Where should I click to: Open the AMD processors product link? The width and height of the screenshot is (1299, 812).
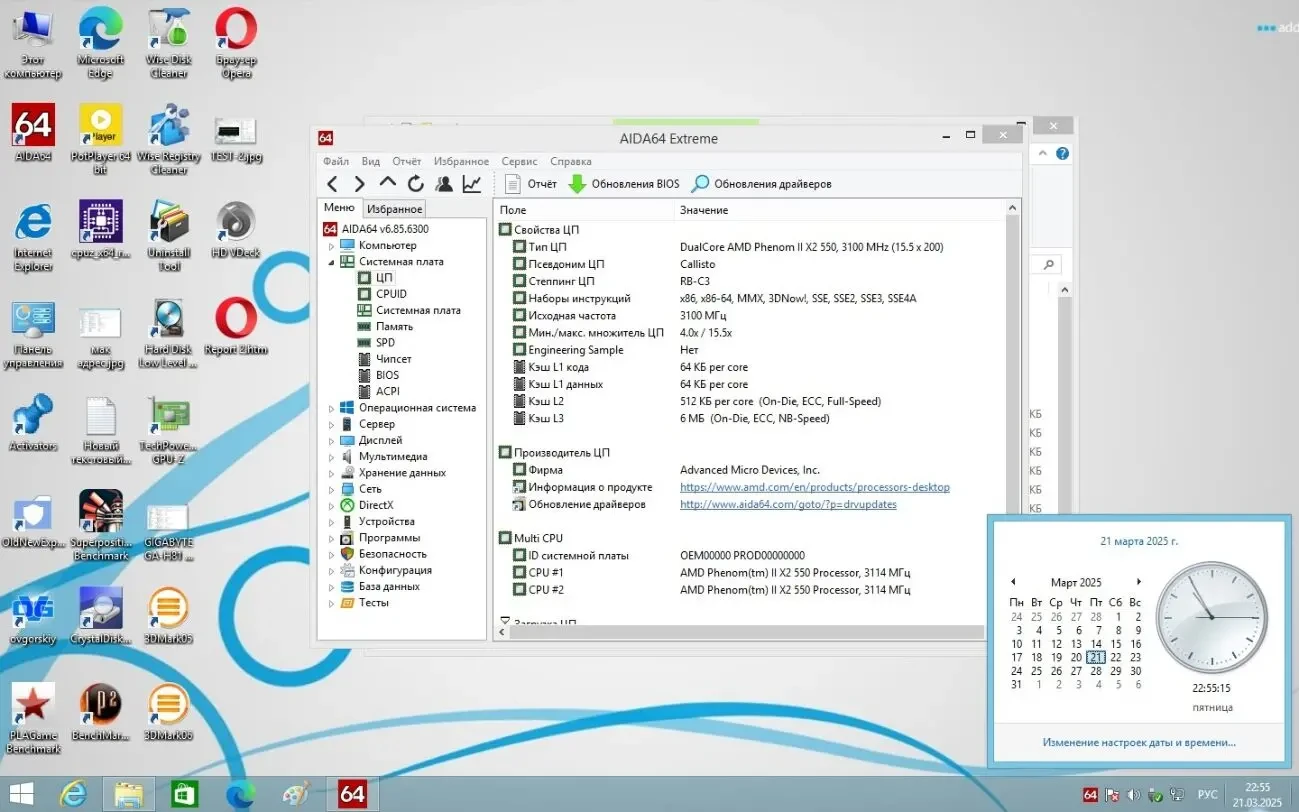pyautogui.click(x=814, y=487)
